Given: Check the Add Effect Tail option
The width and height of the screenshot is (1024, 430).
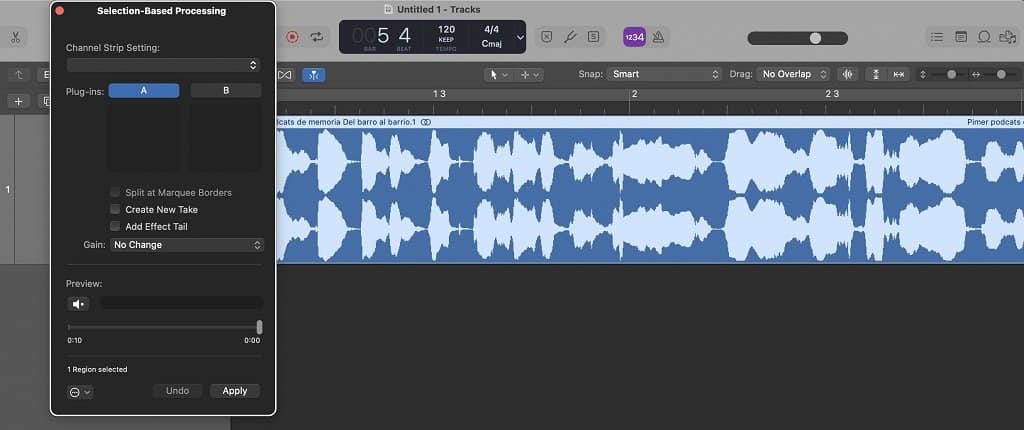Looking at the screenshot, I should [x=116, y=227].
